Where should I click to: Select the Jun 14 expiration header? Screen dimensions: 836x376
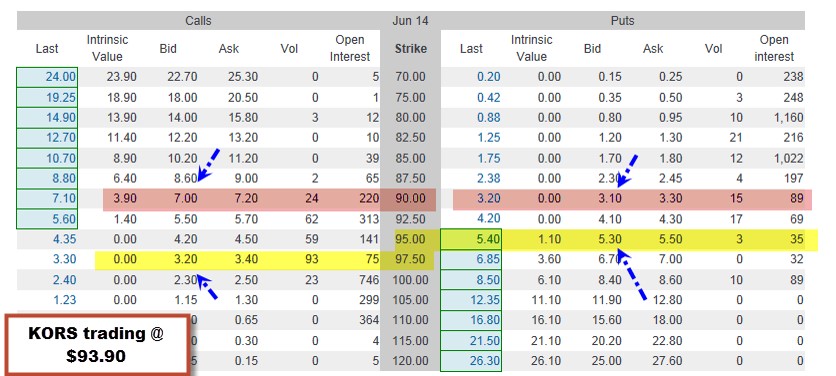click(410, 21)
